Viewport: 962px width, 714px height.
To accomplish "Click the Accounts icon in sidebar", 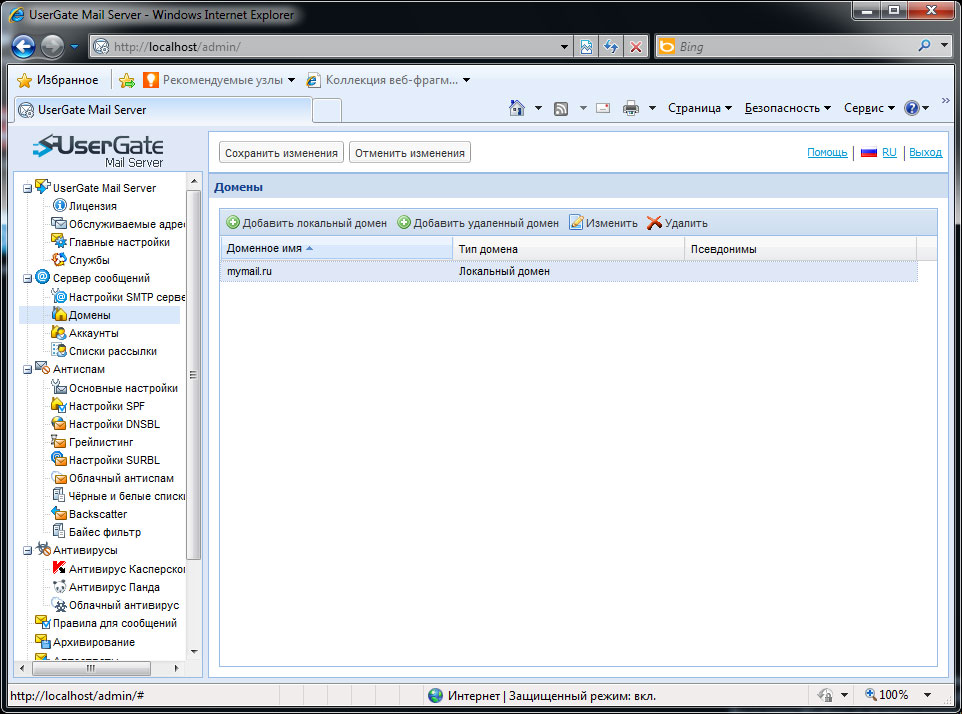I will [59, 332].
